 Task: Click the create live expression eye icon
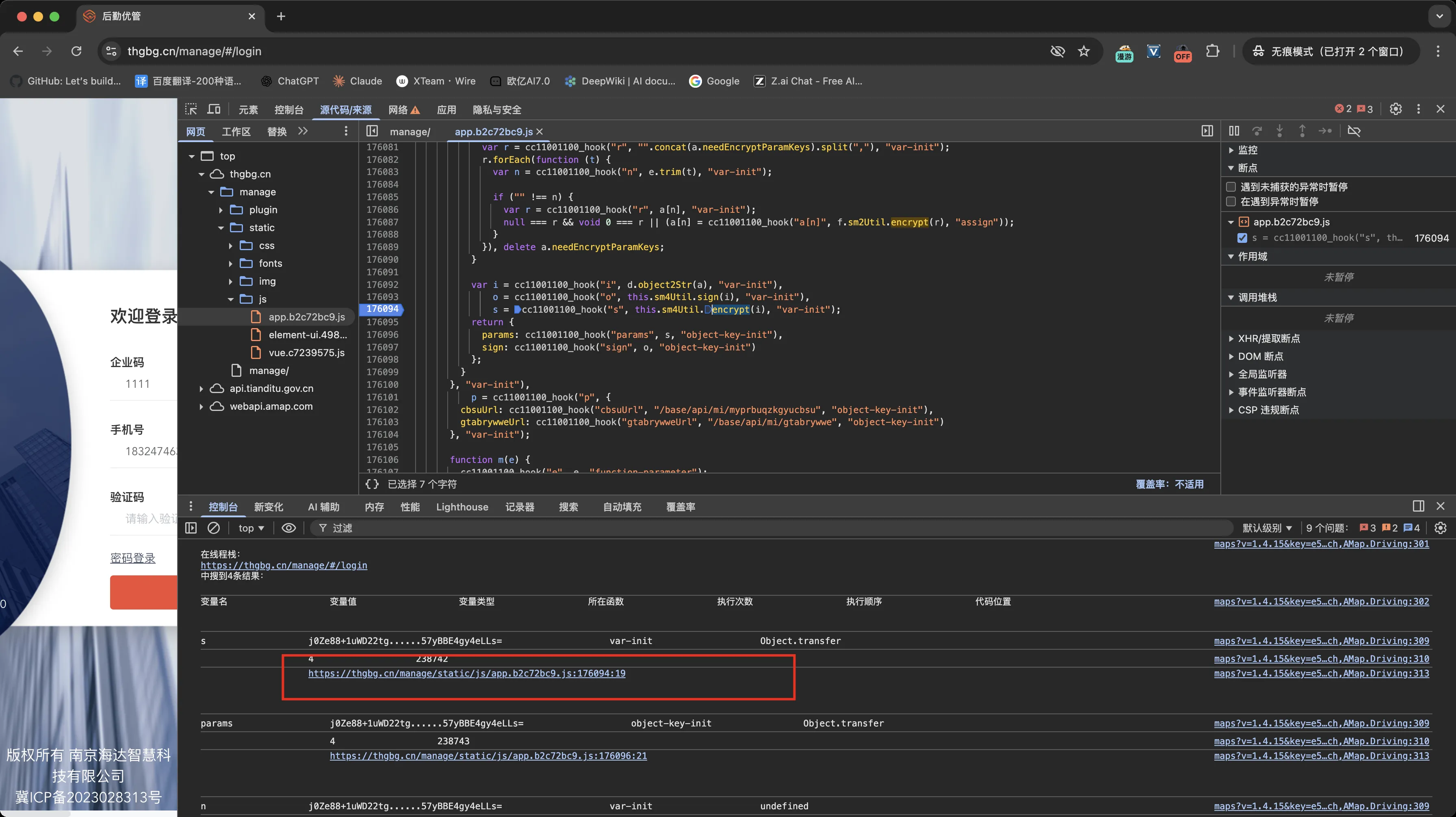[289, 528]
